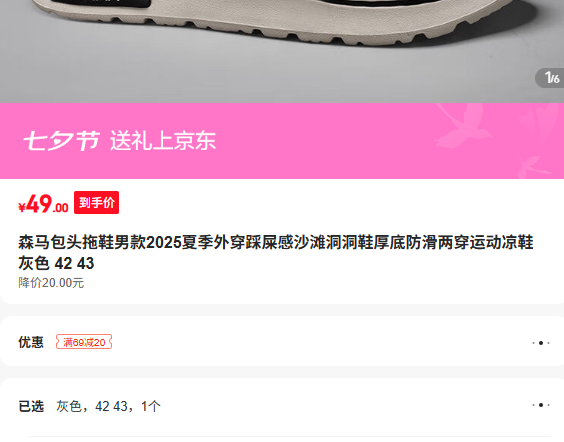The image size is (564, 442).
Task: Expand selected spec 灰色，42 43，1个
Action: (x=108, y=406)
